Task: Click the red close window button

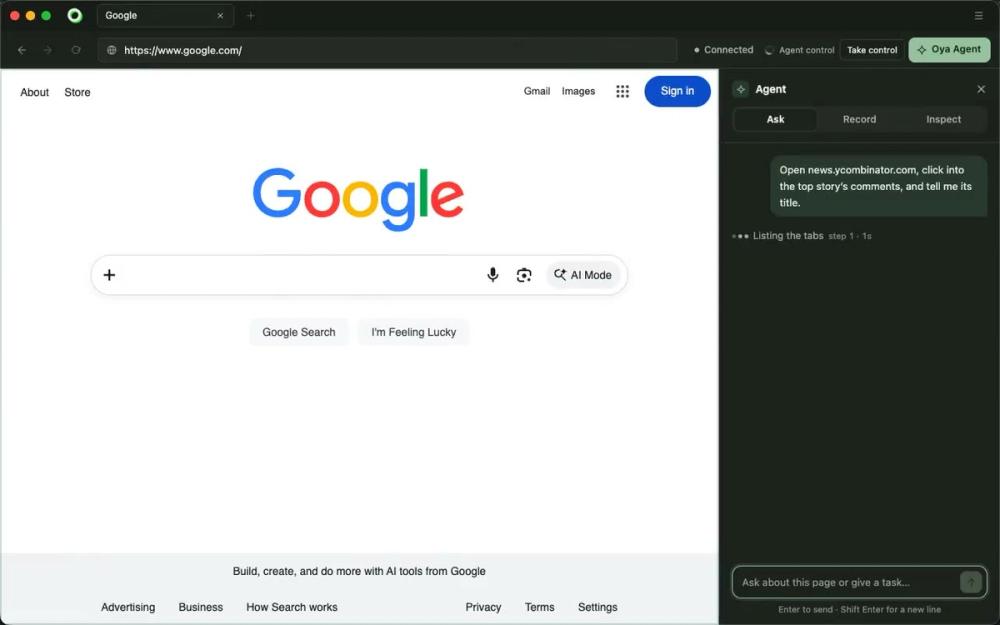Action: [15, 15]
